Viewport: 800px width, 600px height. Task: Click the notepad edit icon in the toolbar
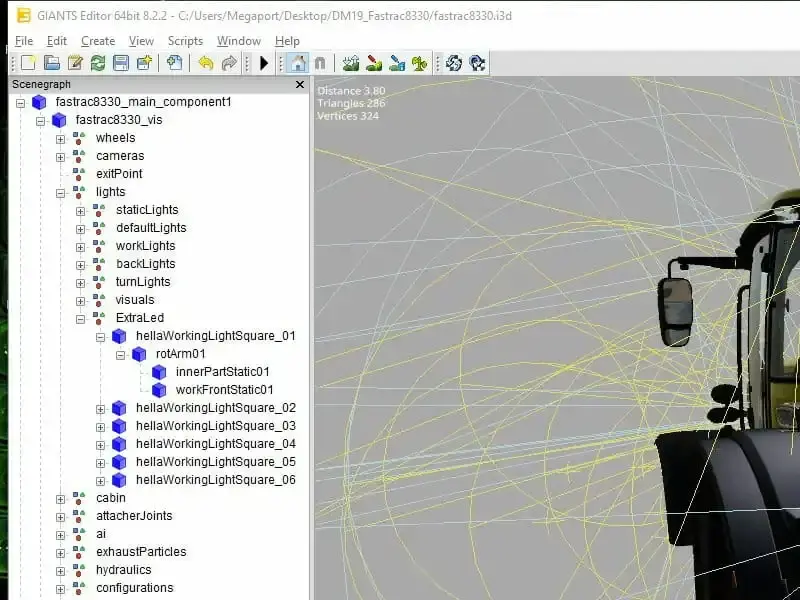pyautogui.click(x=75, y=63)
